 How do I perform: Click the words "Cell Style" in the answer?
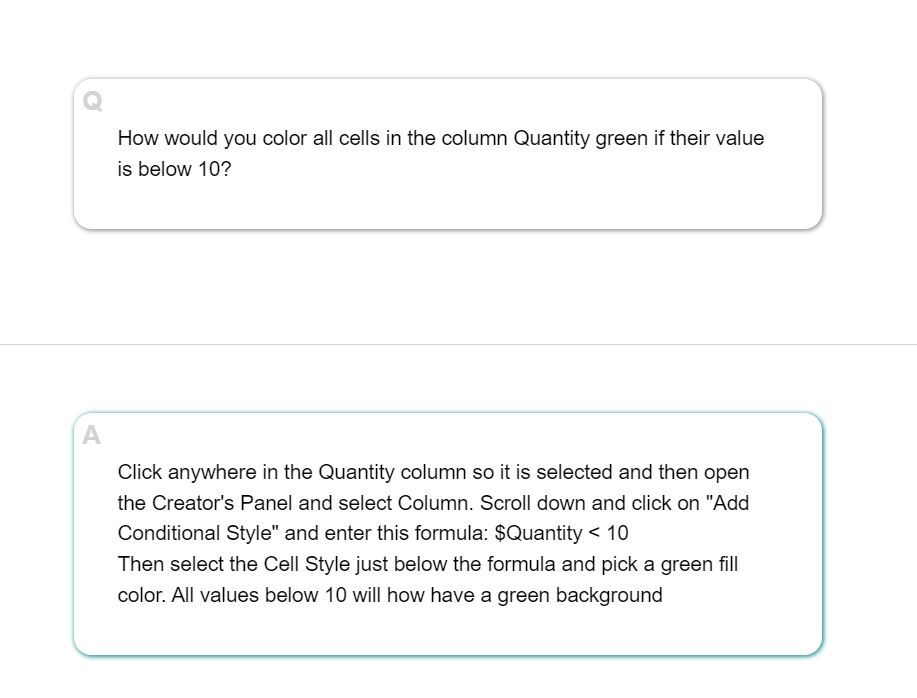coord(306,565)
